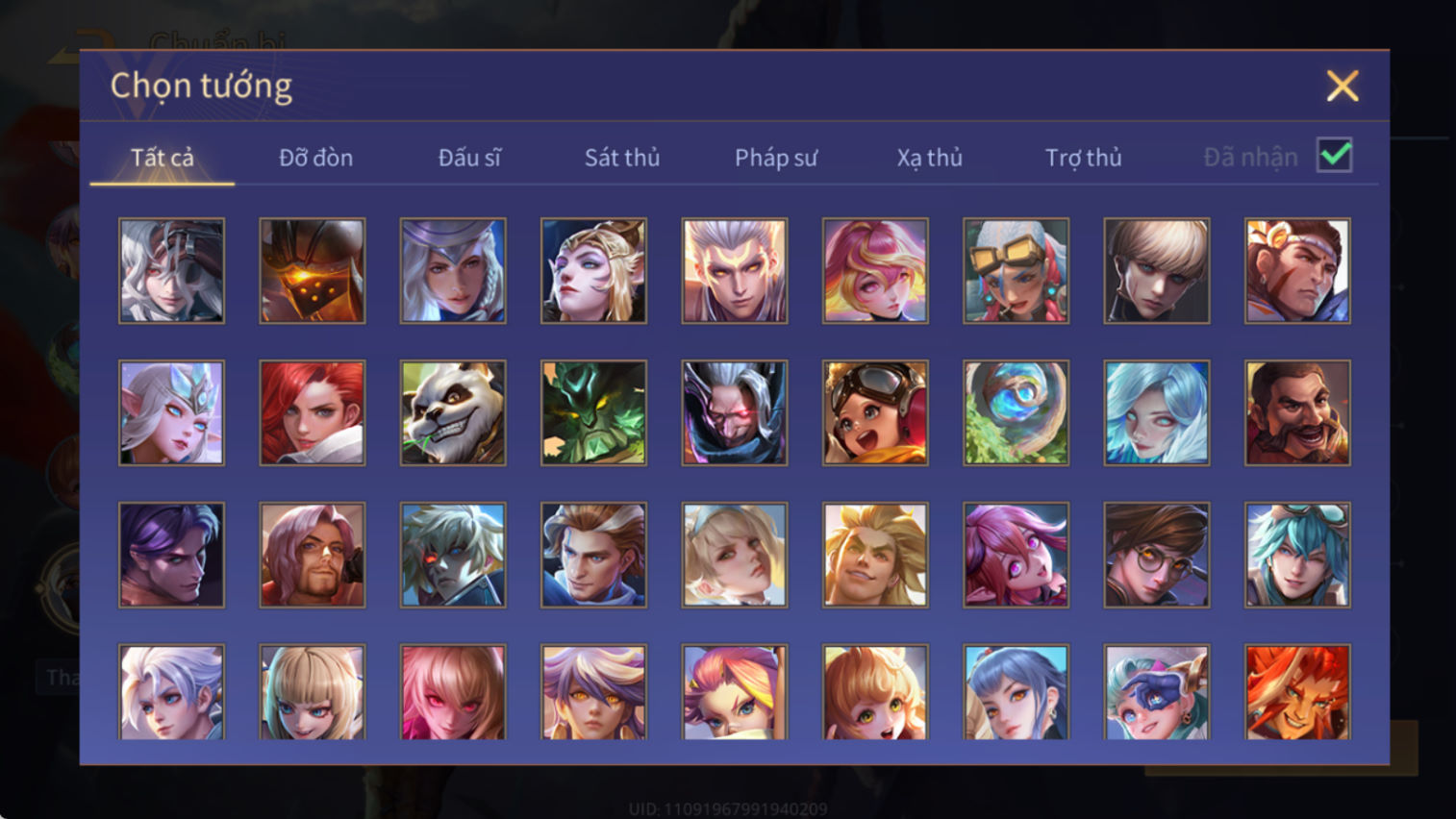Select the molten armored helmet hero
The height and width of the screenshot is (819, 1456).
click(x=313, y=271)
